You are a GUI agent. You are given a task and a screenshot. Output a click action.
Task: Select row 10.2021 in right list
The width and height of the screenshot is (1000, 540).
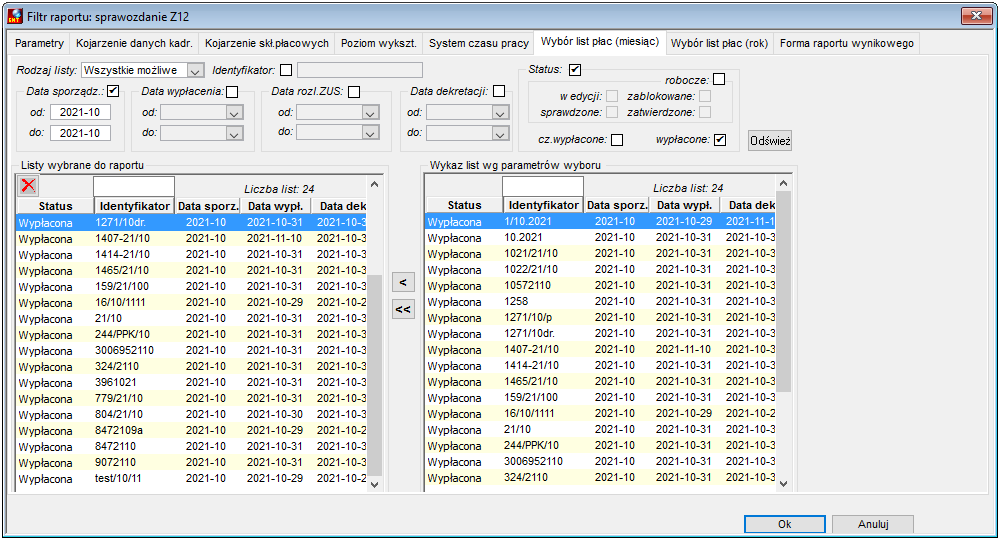pos(600,238)
